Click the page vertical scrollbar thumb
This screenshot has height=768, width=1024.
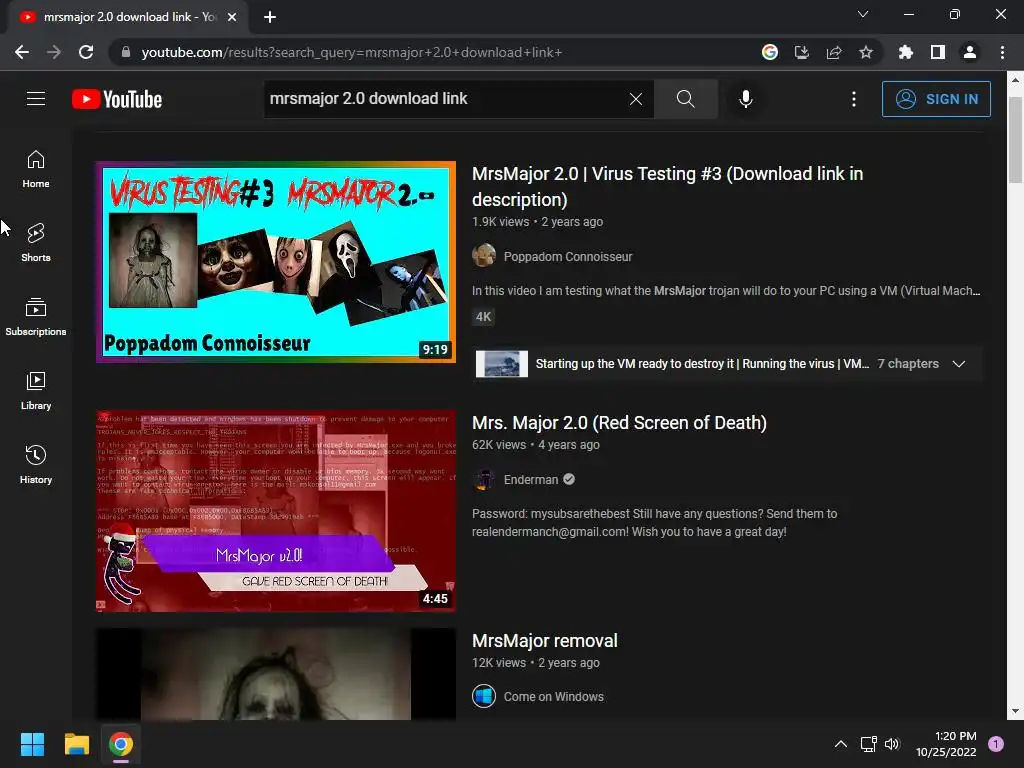[x=1015, y=140]
